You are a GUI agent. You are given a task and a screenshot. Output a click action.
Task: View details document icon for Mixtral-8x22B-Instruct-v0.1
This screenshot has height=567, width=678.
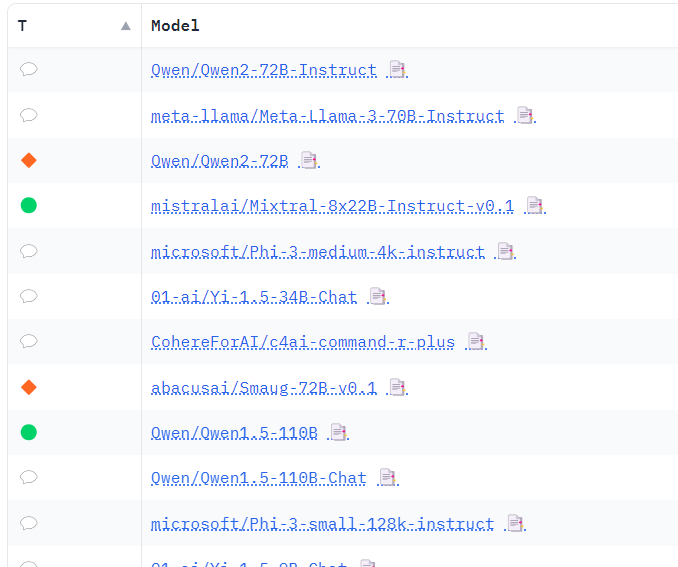(535, 205)
